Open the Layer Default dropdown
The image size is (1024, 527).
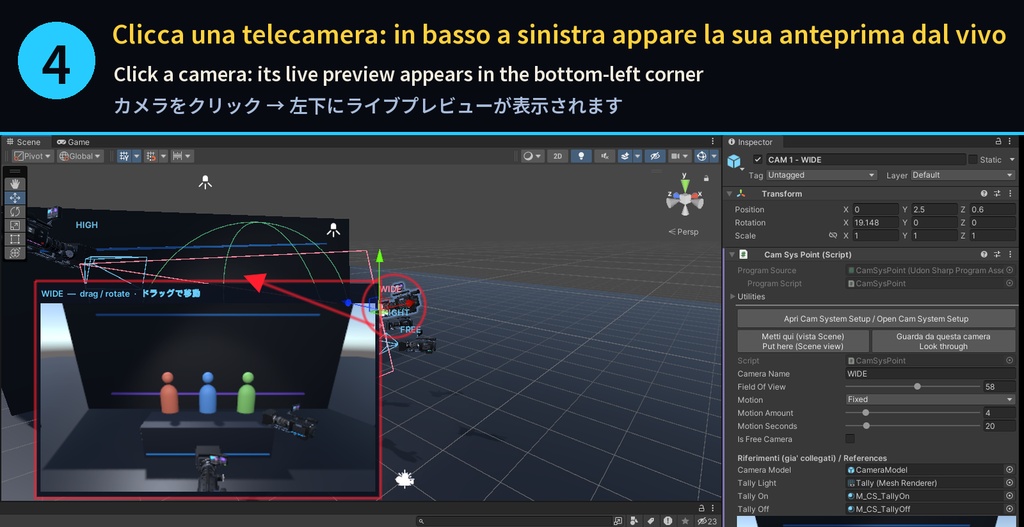pyautogui.click(x=962, y=175)
